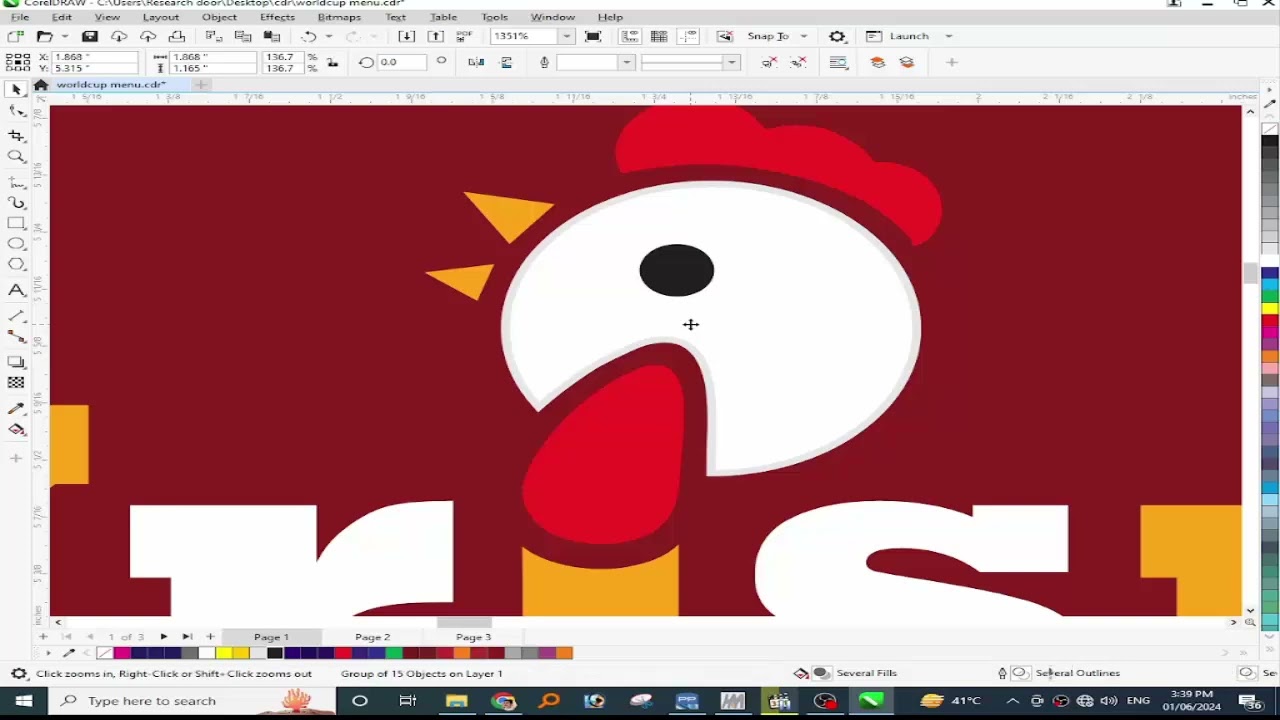Expand the Open recent arrow
The height and width of the screenshot is (720, 1280).
[65, 36]
